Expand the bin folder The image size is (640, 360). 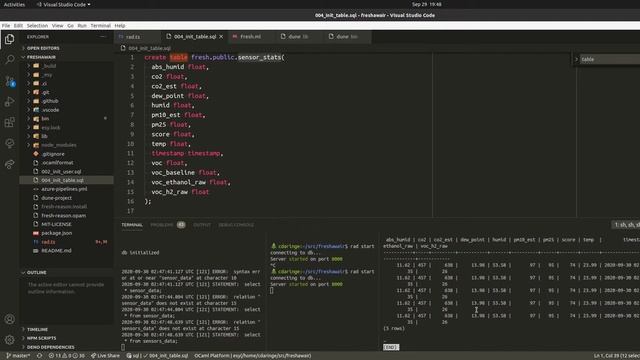(x=45, y=119)
